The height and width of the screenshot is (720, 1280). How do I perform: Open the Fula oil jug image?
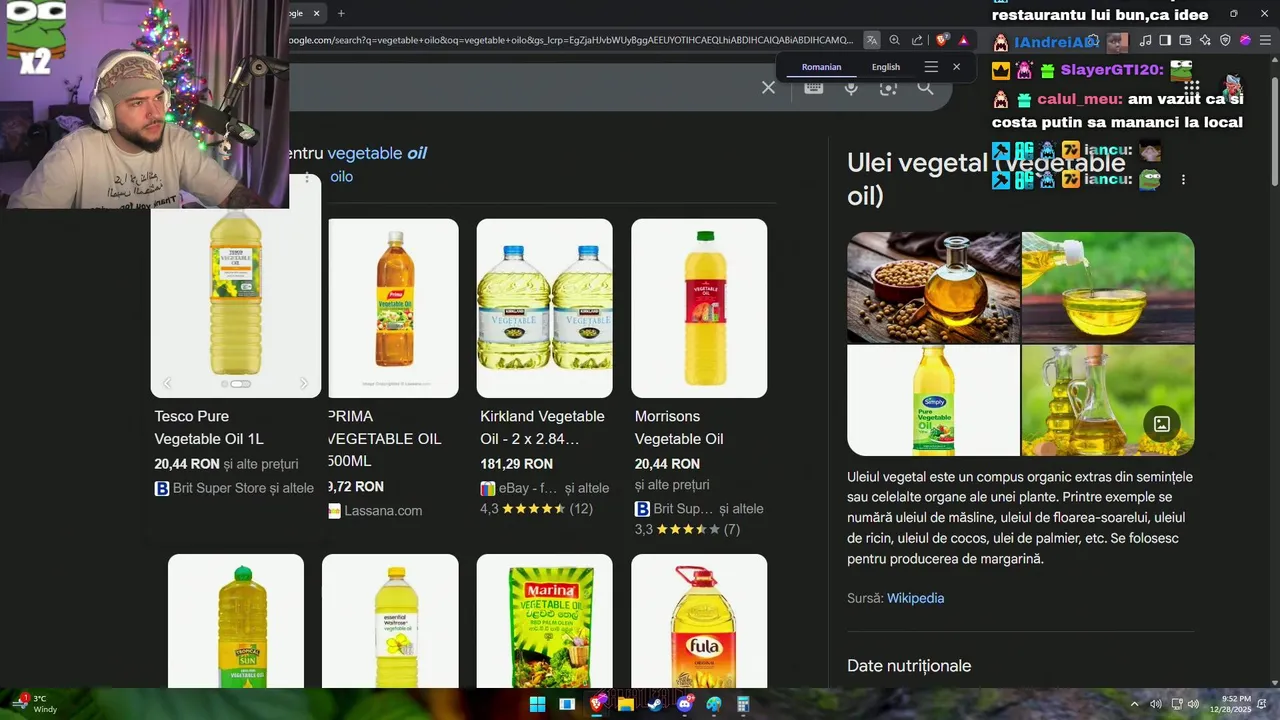point(699,621)
